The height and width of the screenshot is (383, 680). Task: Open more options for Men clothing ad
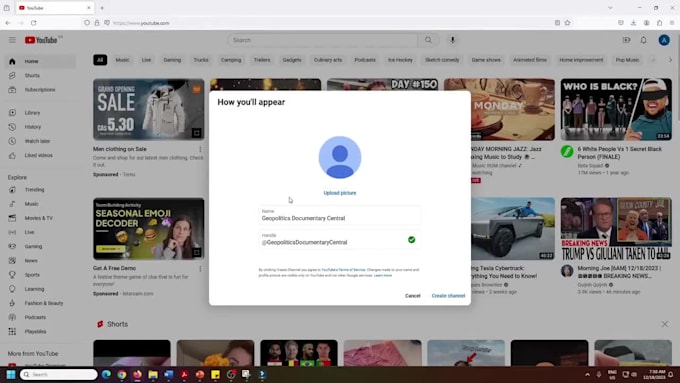pos(200,149)
